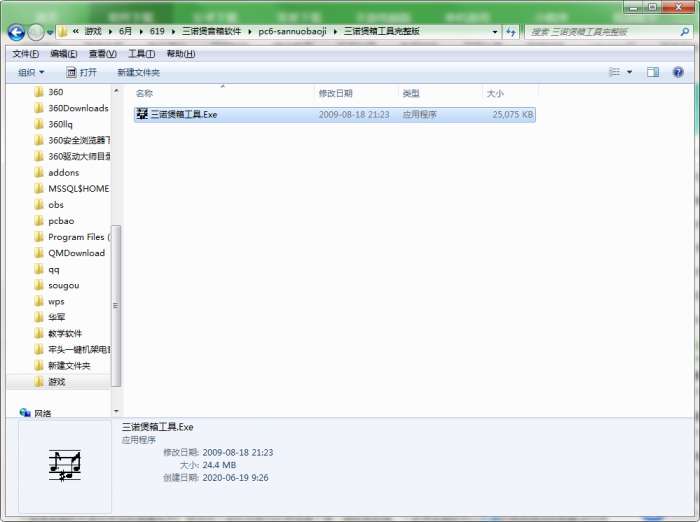700x522 pixels.
Task: Click the folder icon in address bar
Action: pos(63,32)
